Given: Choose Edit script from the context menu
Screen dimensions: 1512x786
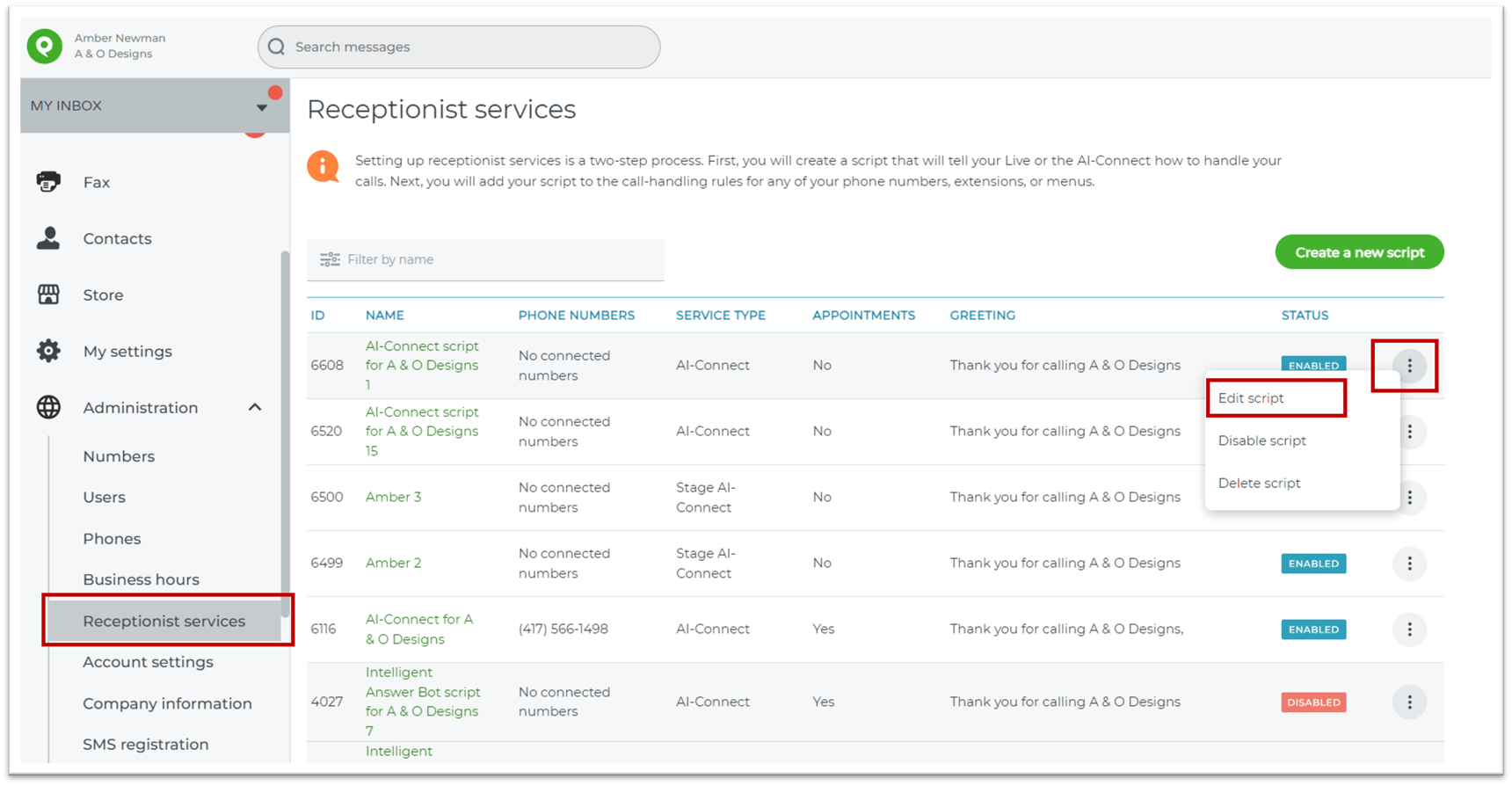Looking at the screenshot, I should (1251, 398).
